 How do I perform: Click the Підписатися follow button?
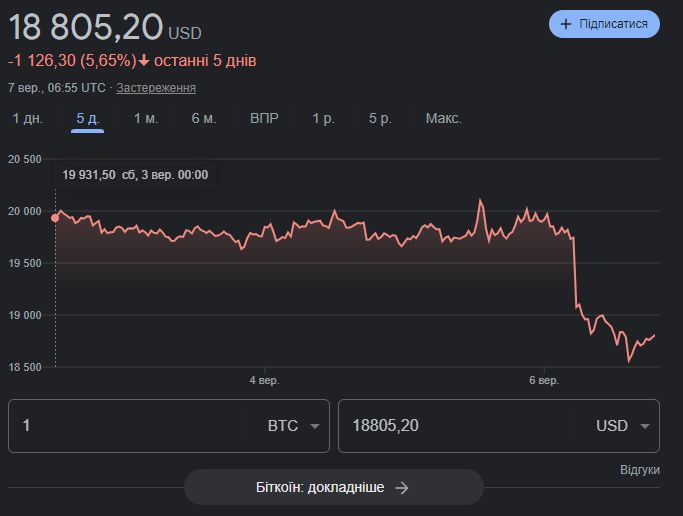(x=604, y=24)
